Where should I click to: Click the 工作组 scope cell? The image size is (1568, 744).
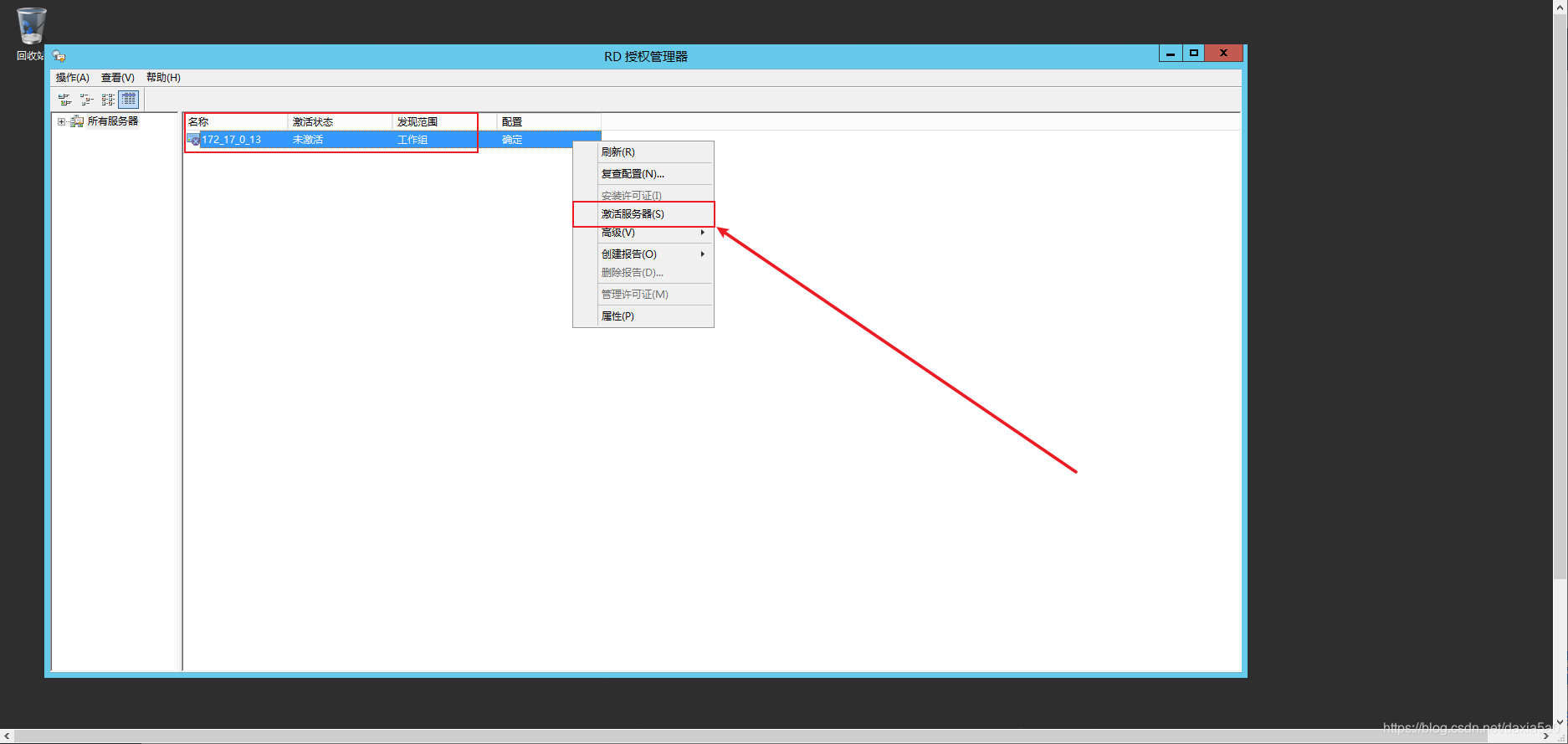click(x=412, y=140)
